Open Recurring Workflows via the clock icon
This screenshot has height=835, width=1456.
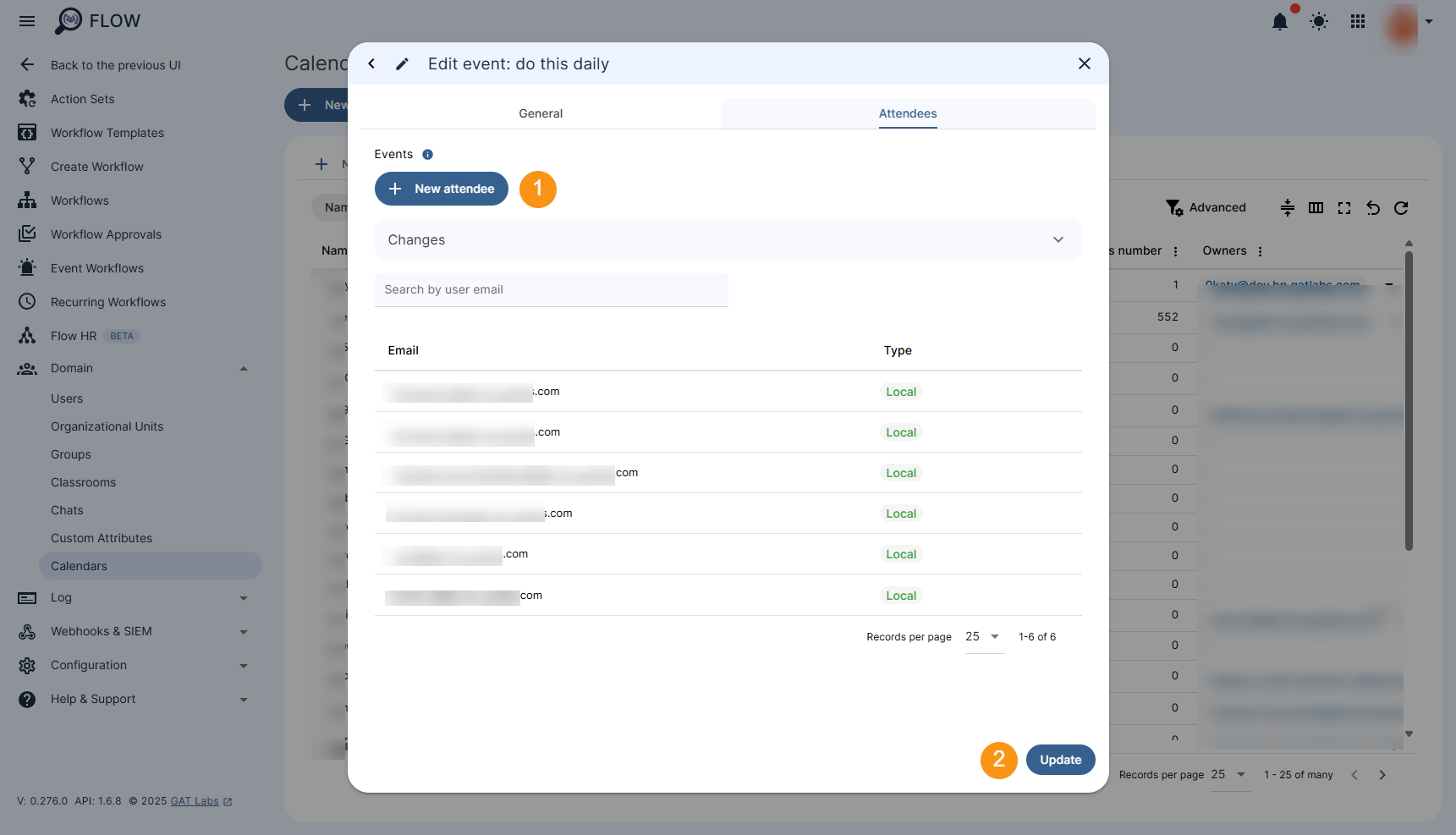coord(26,301)
